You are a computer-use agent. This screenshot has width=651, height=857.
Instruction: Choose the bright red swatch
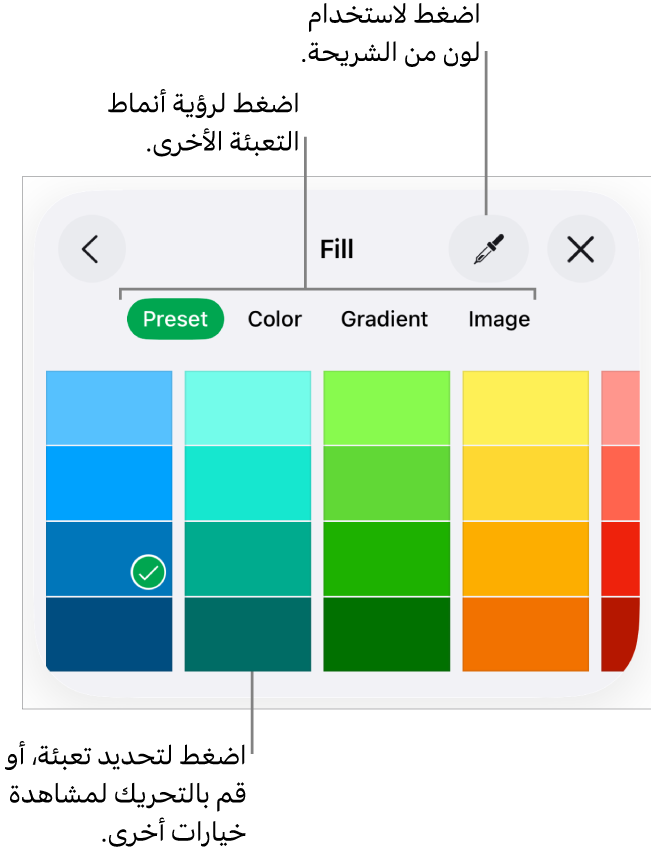[620, 559]
